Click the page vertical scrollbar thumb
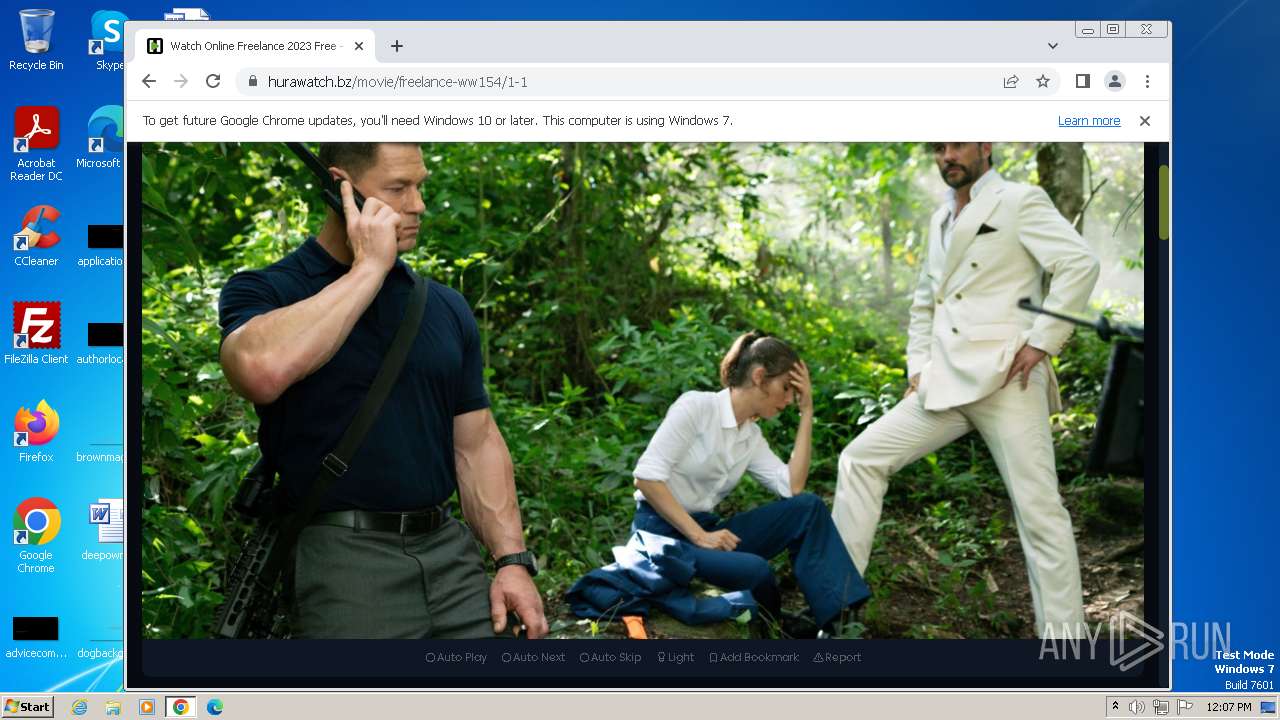This screenshot has width=1280, height=720. [x=1163, y=202]
